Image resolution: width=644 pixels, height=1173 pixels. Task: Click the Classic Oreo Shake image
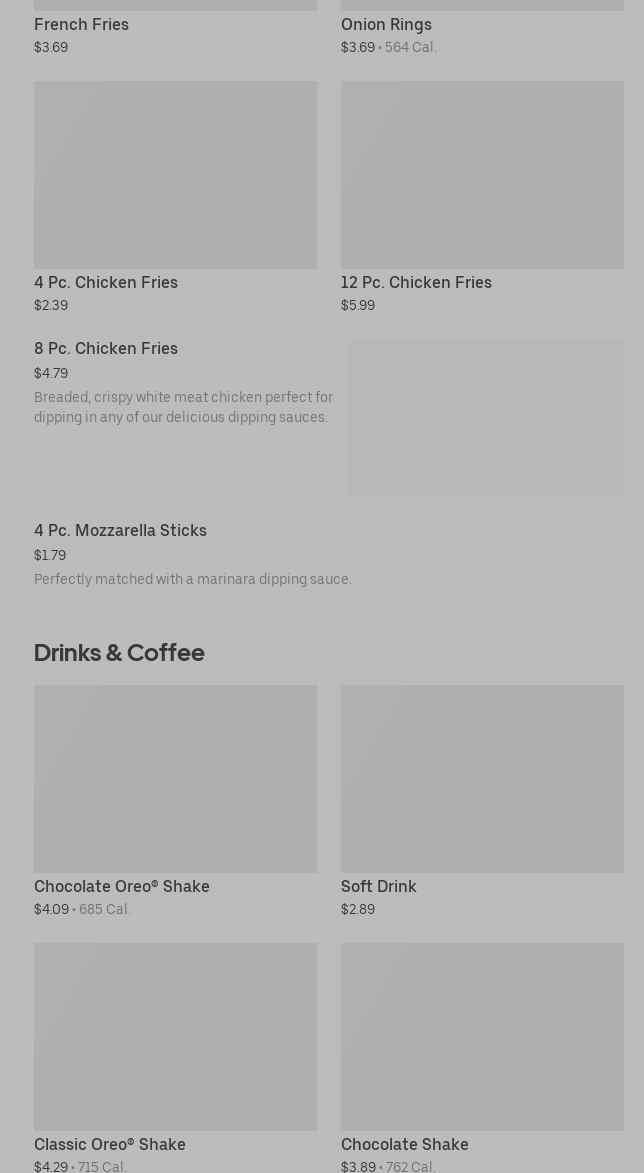pyautogui.click(x=175, y=1036)
